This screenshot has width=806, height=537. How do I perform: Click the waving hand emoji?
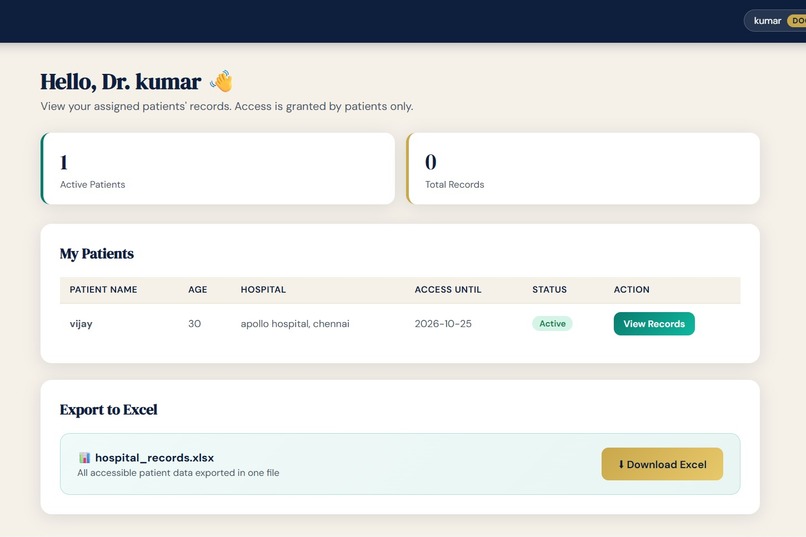pyautogui.click(x=222, y=81)
